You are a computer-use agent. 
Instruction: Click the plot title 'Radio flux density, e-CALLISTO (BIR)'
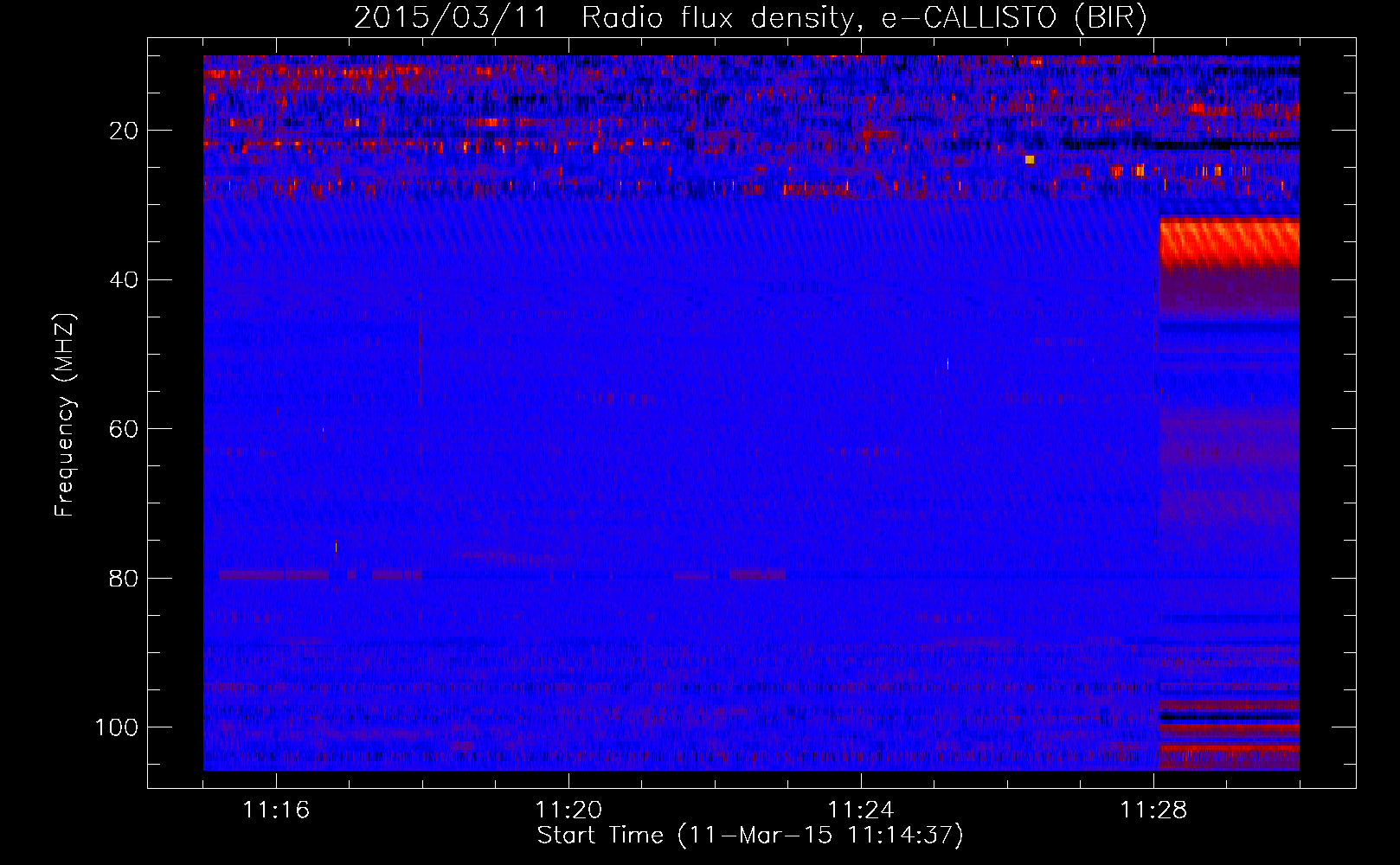(864, 18)
